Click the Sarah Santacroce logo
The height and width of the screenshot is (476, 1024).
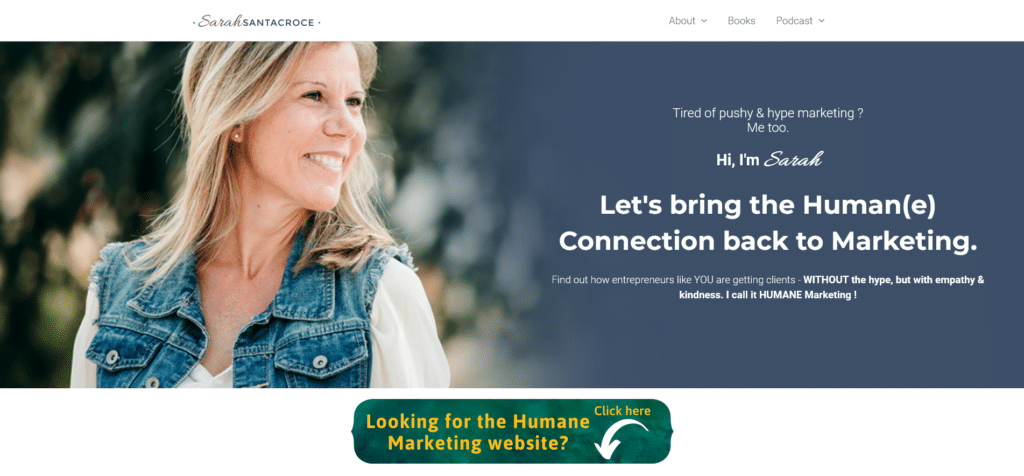pyautogui.click(x=257, y=22)
